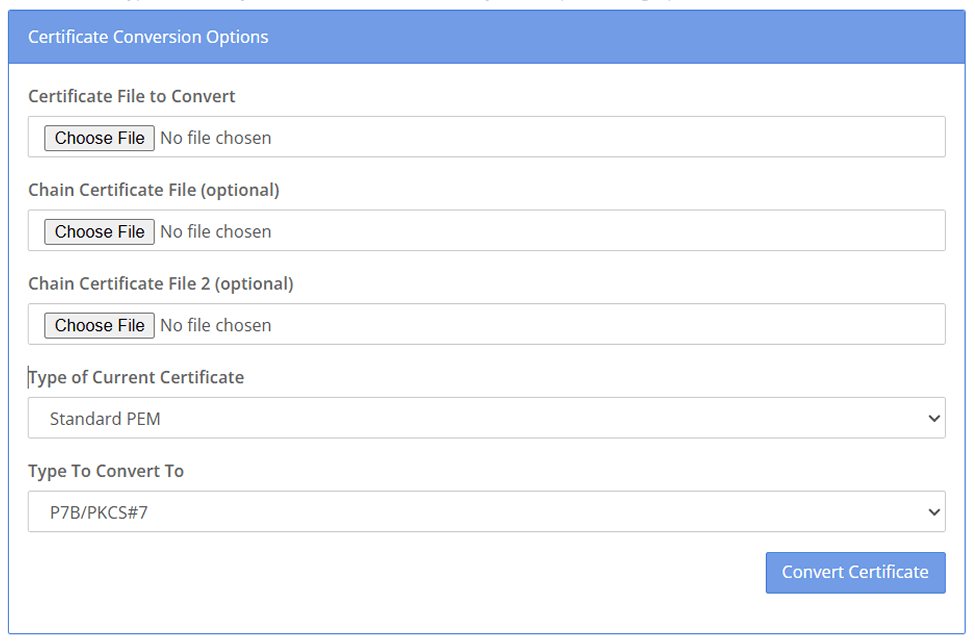
Task: Click the 'Chain Certificate File 2 (optional)' label
Action: [160, 284]
